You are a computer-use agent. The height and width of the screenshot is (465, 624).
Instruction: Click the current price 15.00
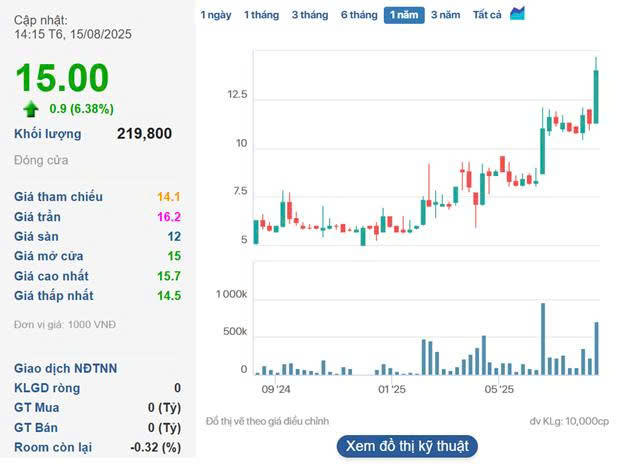tap(61, 78)
